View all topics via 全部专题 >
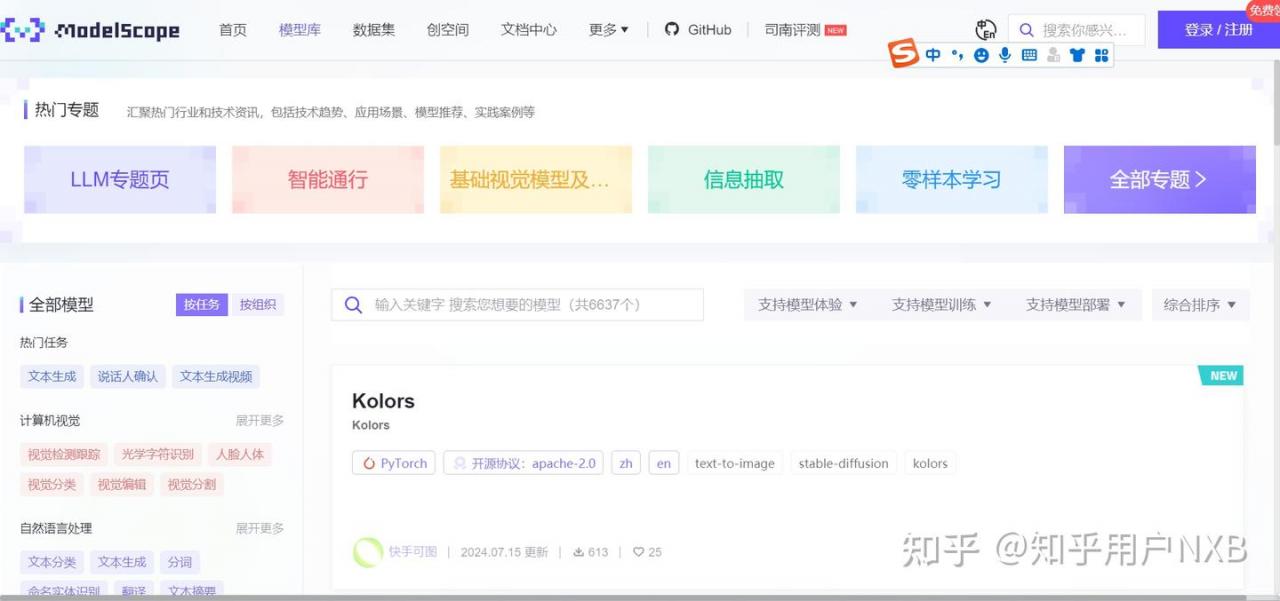The image size is (1280, 601). pyautogui.click(x=1160, y=180)
